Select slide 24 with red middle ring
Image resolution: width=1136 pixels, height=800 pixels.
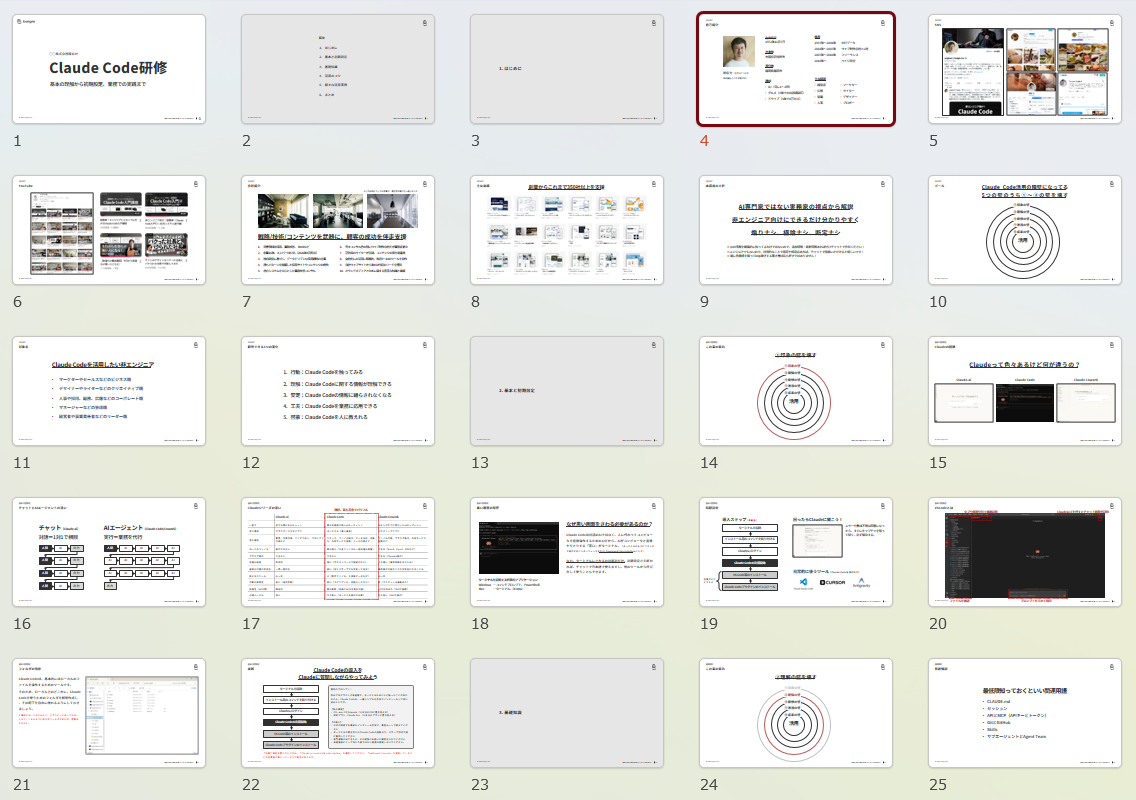(x=795, y=712)
